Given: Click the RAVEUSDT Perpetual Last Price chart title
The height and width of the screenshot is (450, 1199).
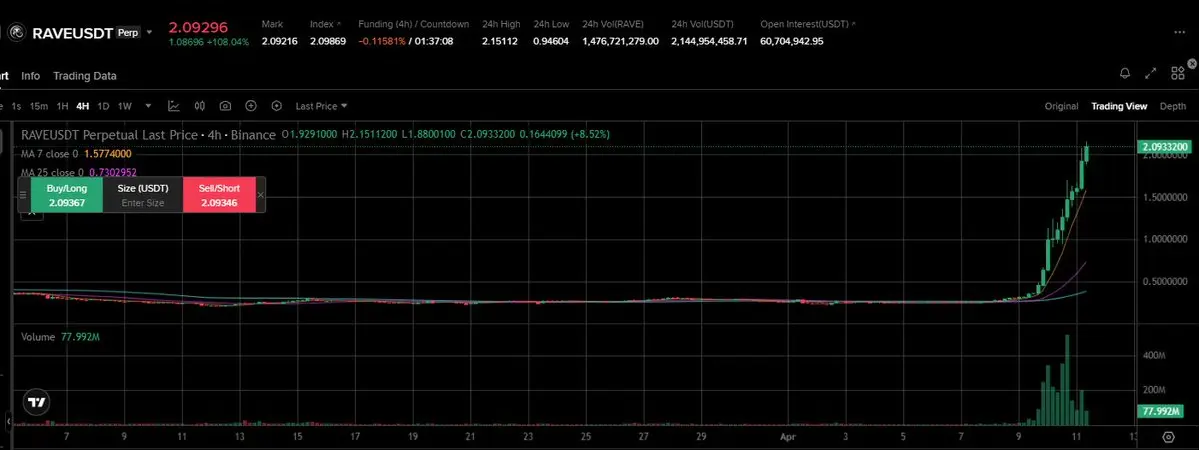Looking at the screenshot, I should pos(148,135).
